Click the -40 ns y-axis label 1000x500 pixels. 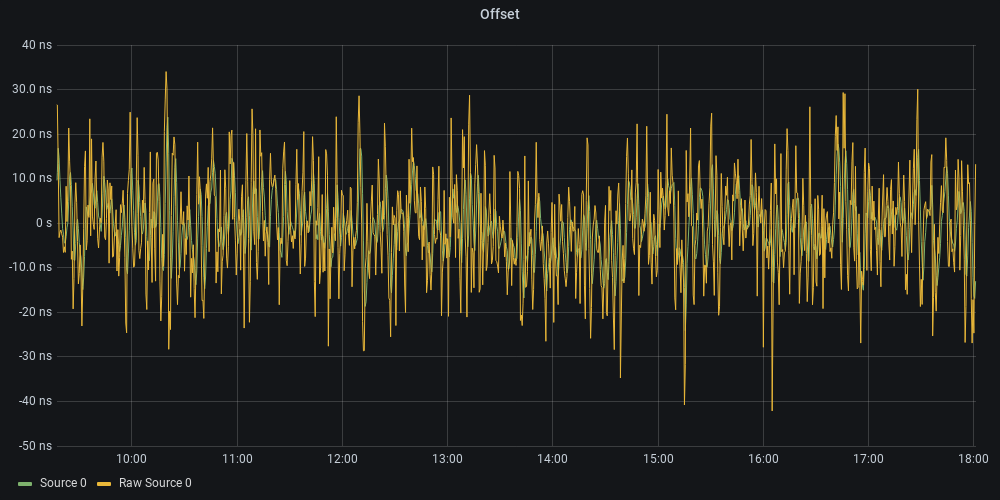coord(34,401)
